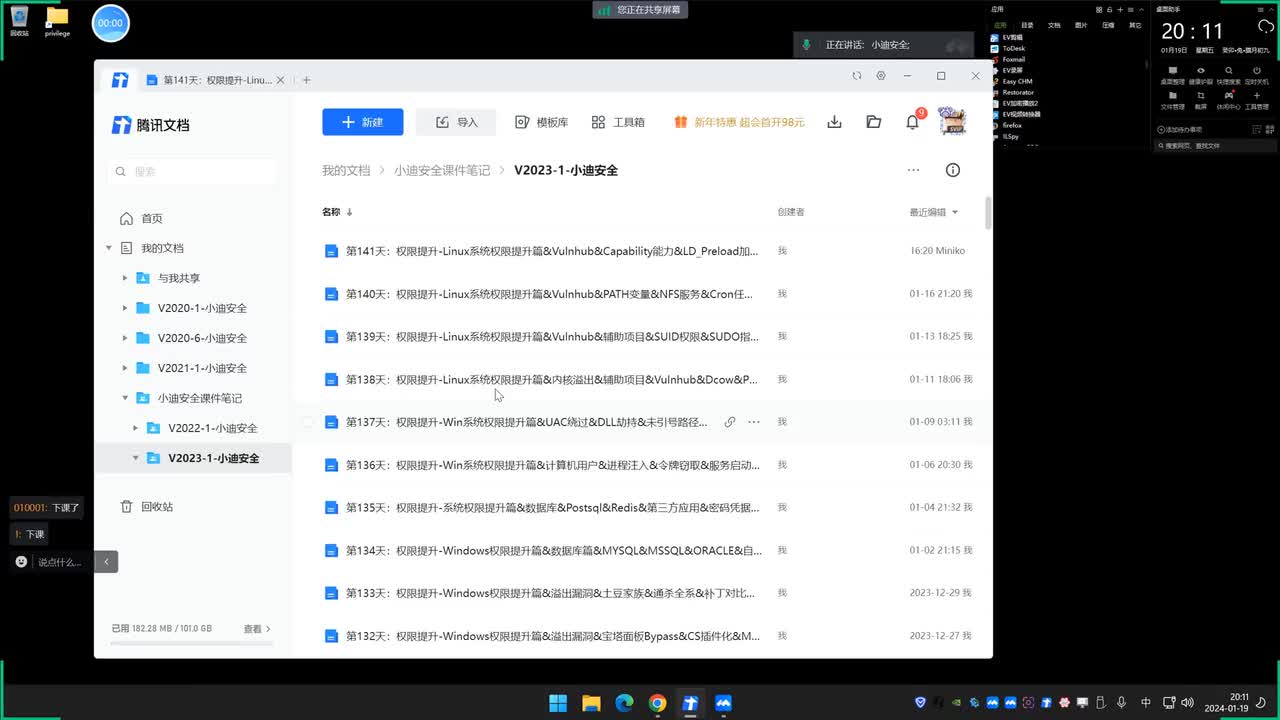Expand the chat panel arrow at left edge
Viewport: 1280px width, 720px height.
point(107,562)
